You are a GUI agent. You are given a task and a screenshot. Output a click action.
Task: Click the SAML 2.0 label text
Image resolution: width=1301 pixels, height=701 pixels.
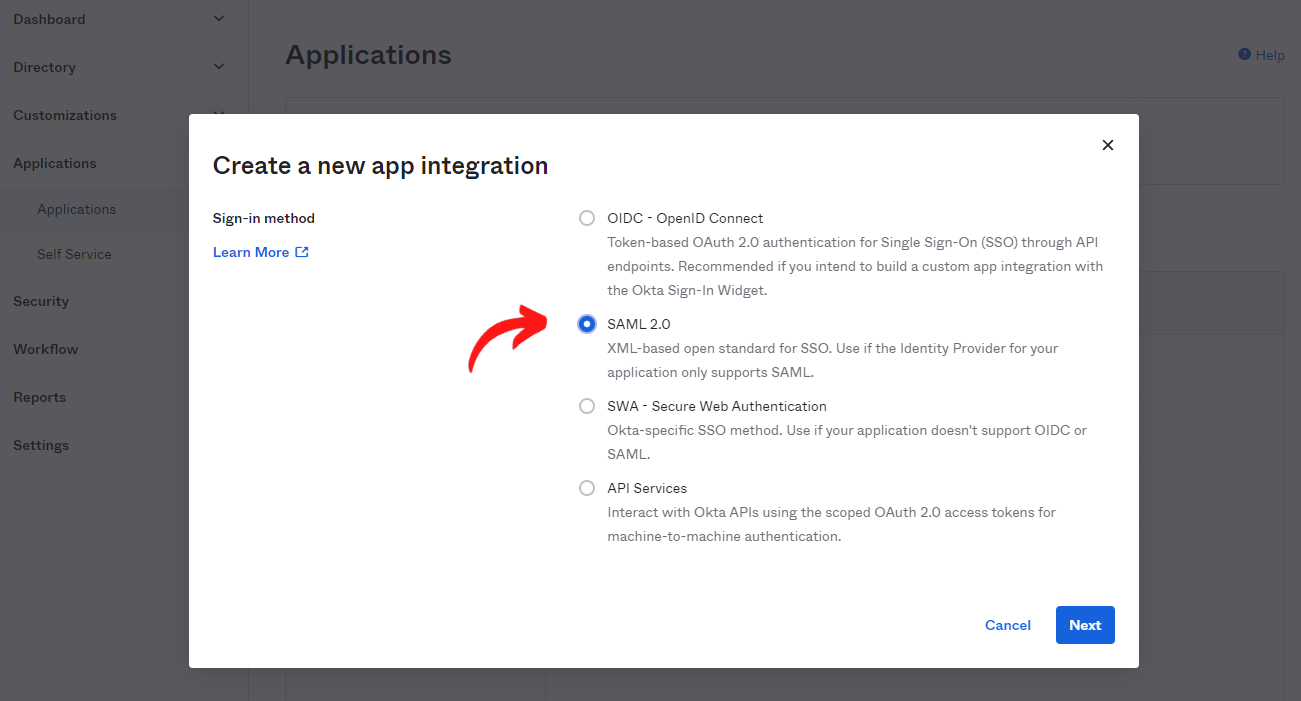[638, 324]
